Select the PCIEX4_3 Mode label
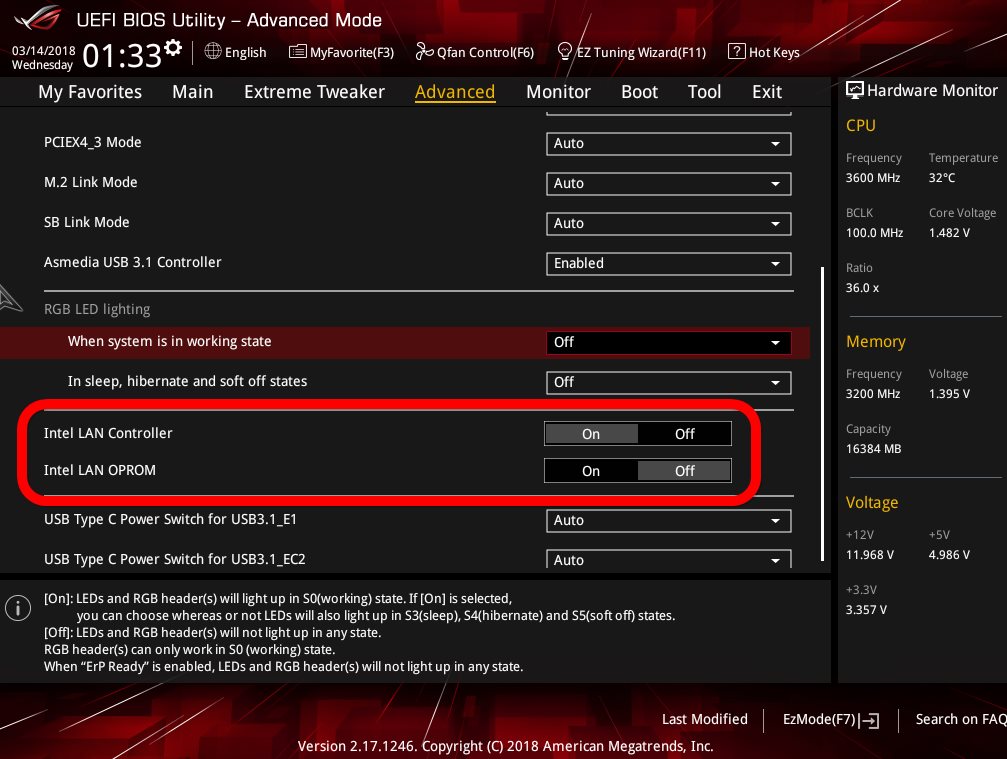This screenshot has height=759, width=1007. [92, 143]
